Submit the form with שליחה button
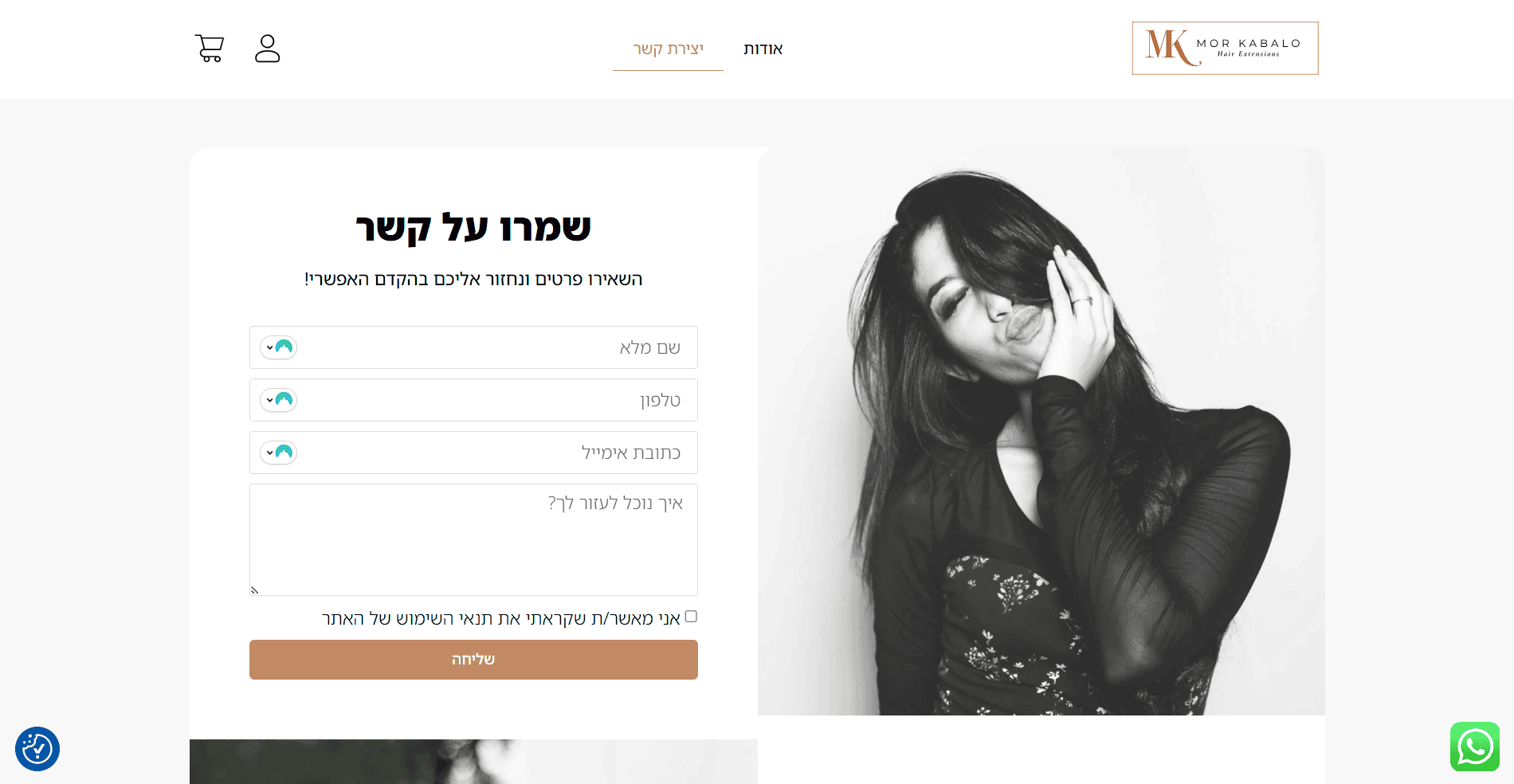The image size is (1514, 784). 473,660
